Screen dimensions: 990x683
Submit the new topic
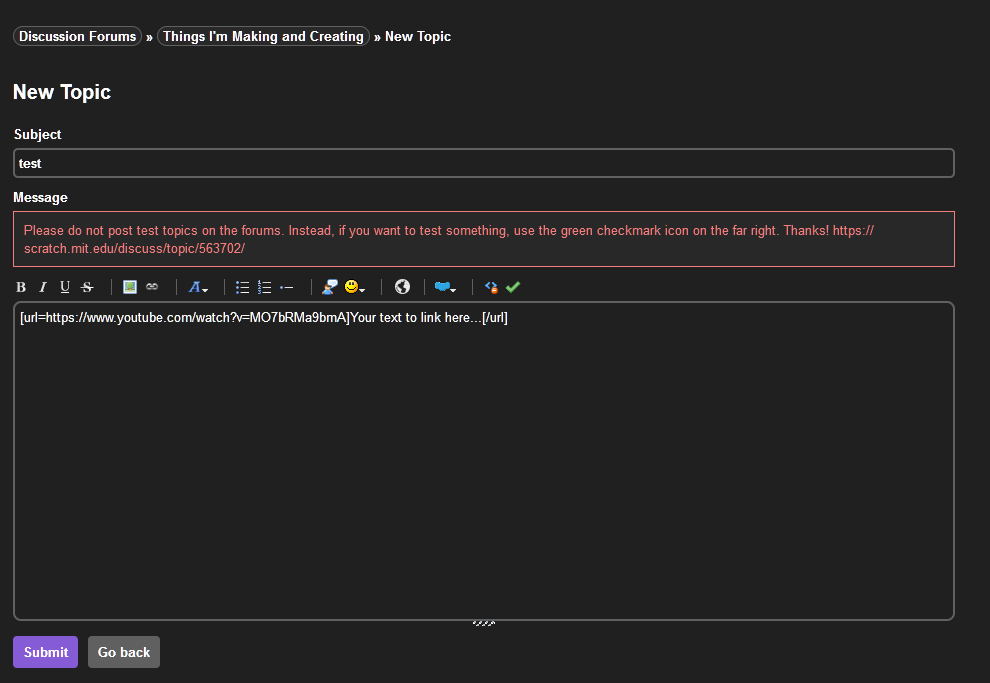click(x=45, y=651)
